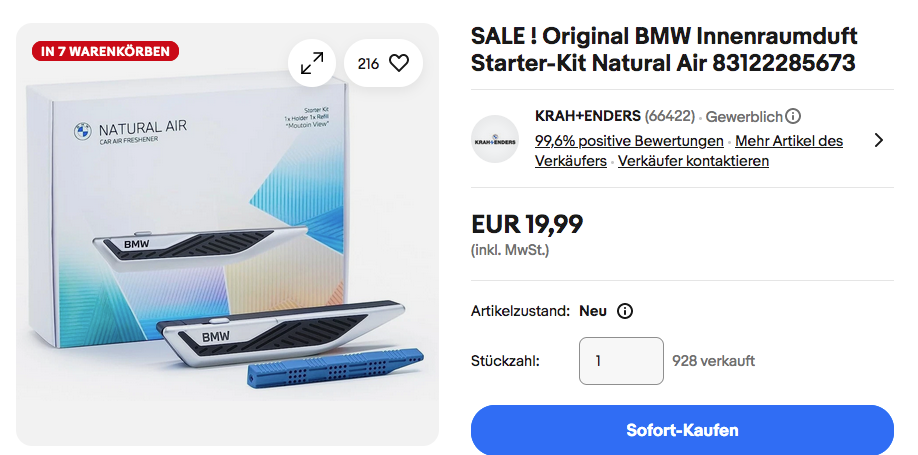
Task: Click the 928 verkauft sold count
Action: (x=713, y=361)
